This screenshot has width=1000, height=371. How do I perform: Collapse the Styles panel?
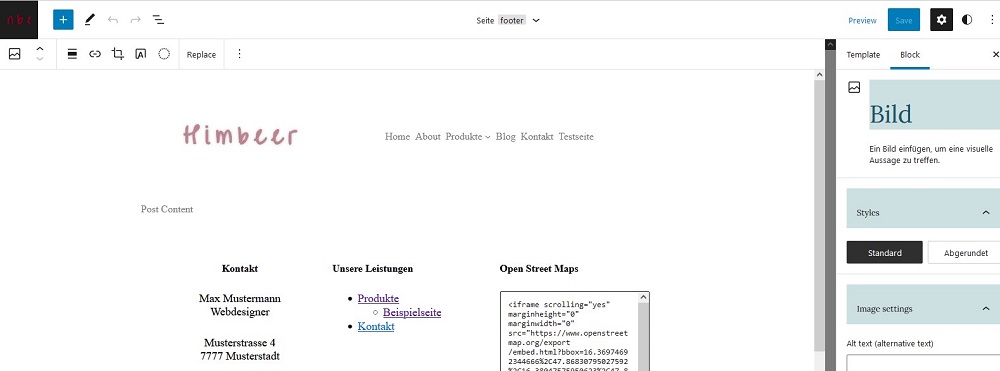point(987,213)
